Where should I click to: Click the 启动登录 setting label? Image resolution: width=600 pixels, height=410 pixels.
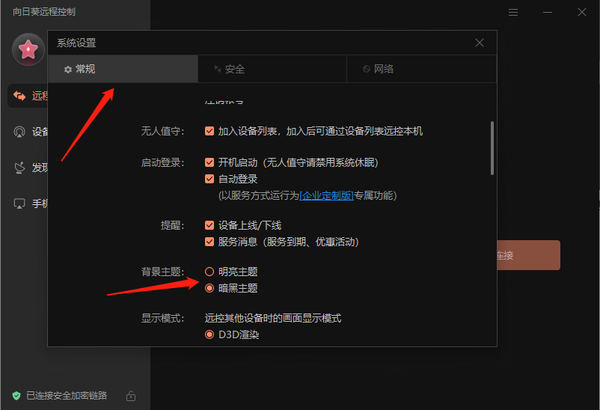pos(163,163)
